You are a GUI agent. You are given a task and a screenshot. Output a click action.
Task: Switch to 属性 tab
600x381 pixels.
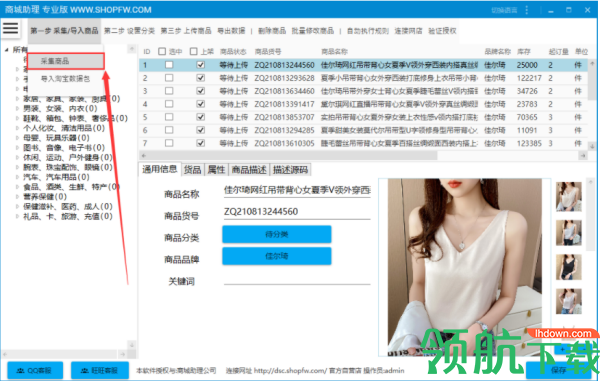216,170
